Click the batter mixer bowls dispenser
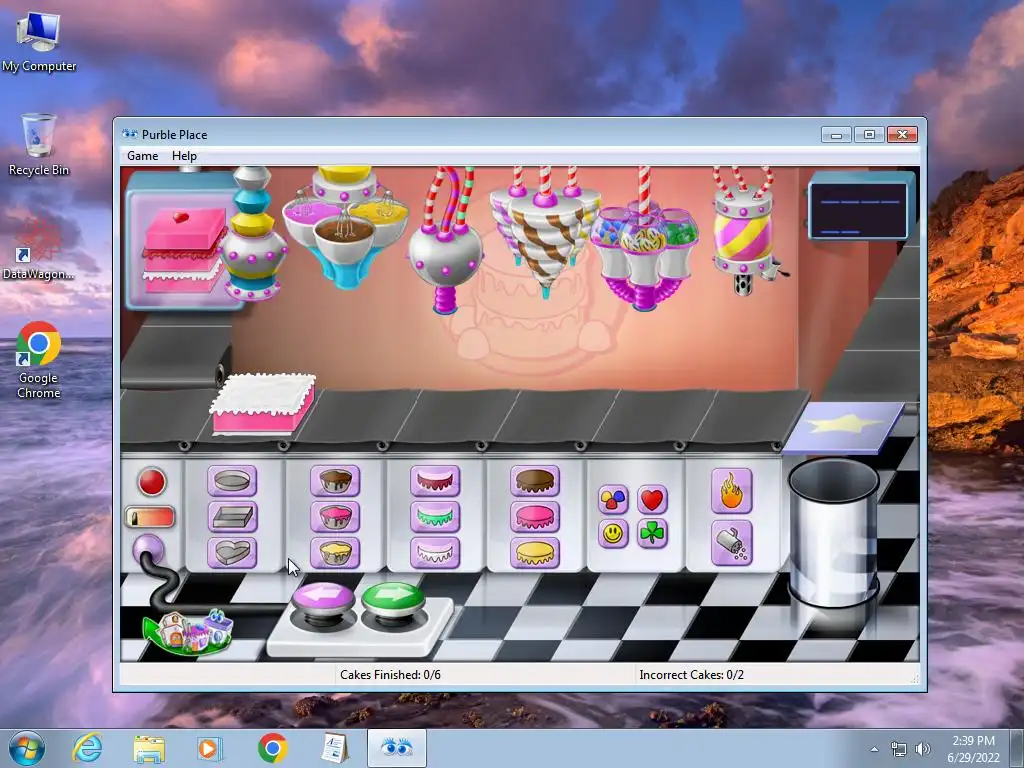The width and height of the screenshot is (1024, 768). (x=345, y=227)
